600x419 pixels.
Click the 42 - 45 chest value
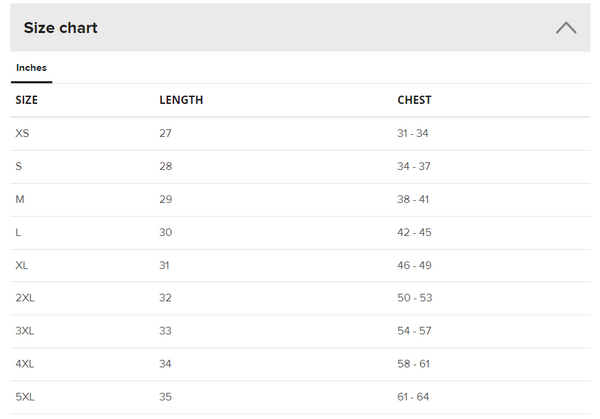click(414, 232)
